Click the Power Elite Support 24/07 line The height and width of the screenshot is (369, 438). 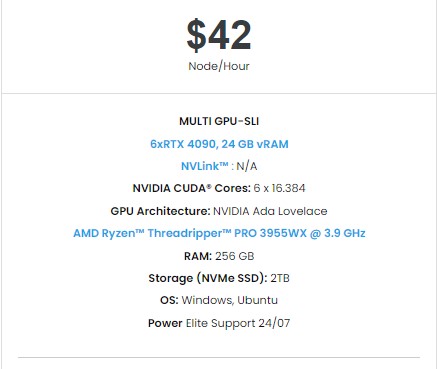219,323
